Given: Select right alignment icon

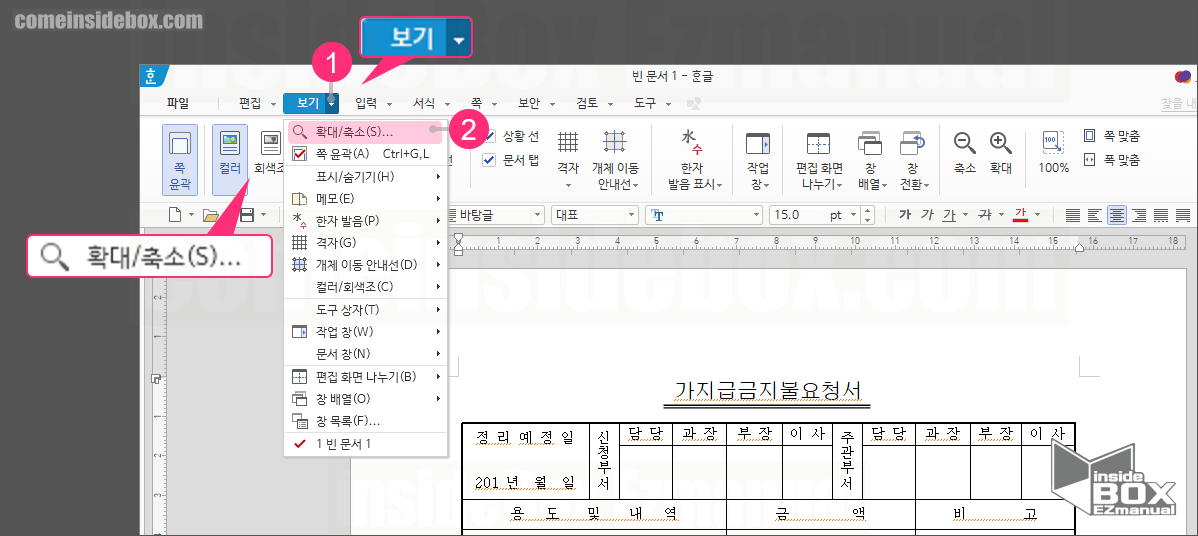Looking at the screenshot, I should point(1139,215).
